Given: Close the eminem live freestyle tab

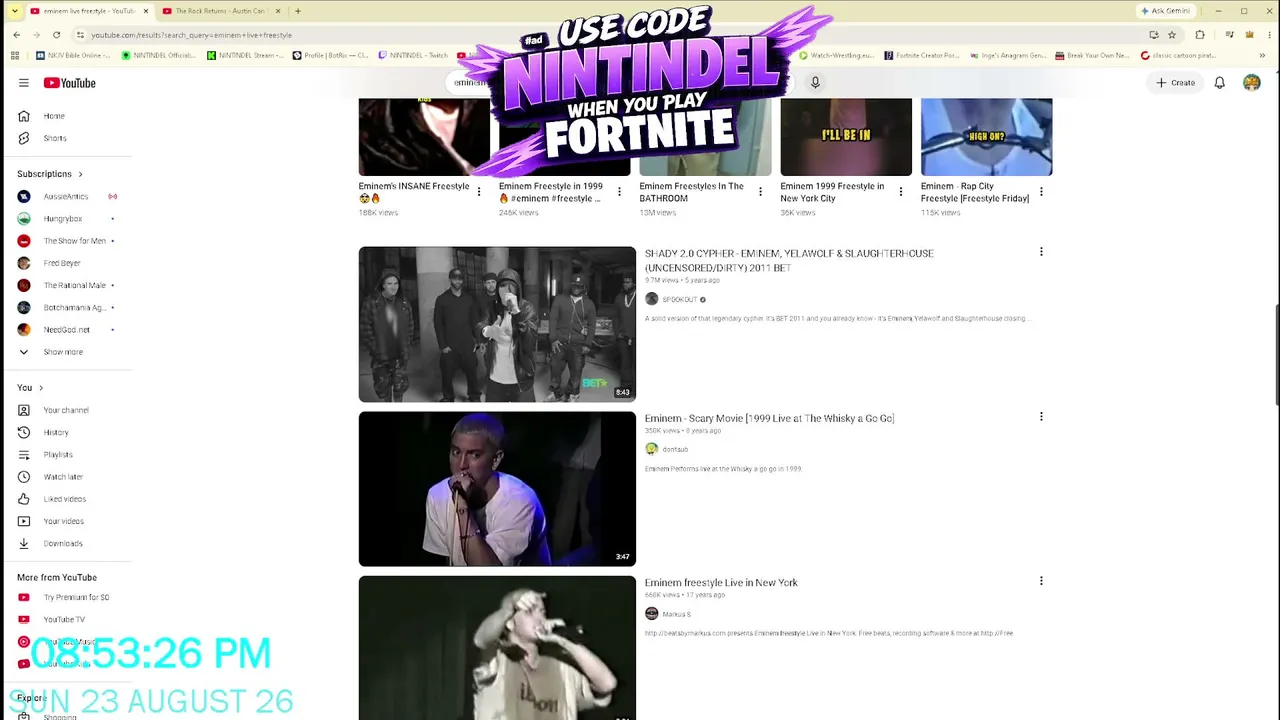Looking at the screenshot, I should pyautogui.click(x=145, y=11).
